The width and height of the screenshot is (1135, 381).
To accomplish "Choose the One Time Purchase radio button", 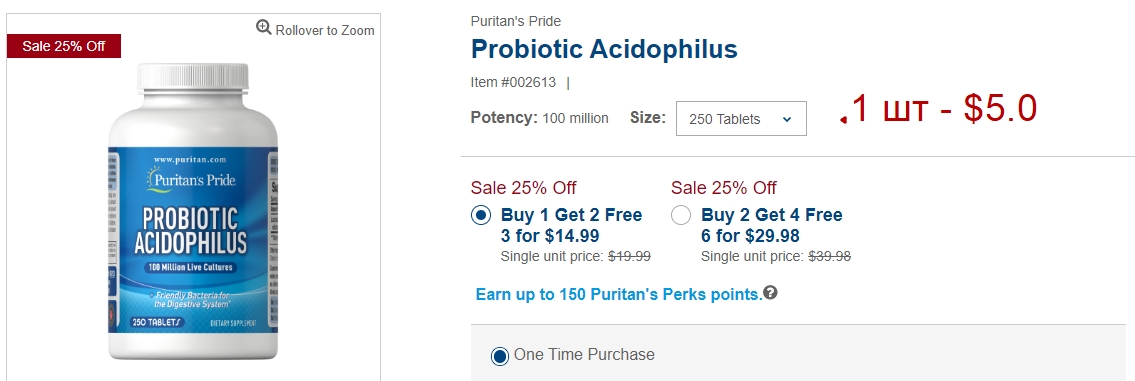I will click(x=499, y=356).
